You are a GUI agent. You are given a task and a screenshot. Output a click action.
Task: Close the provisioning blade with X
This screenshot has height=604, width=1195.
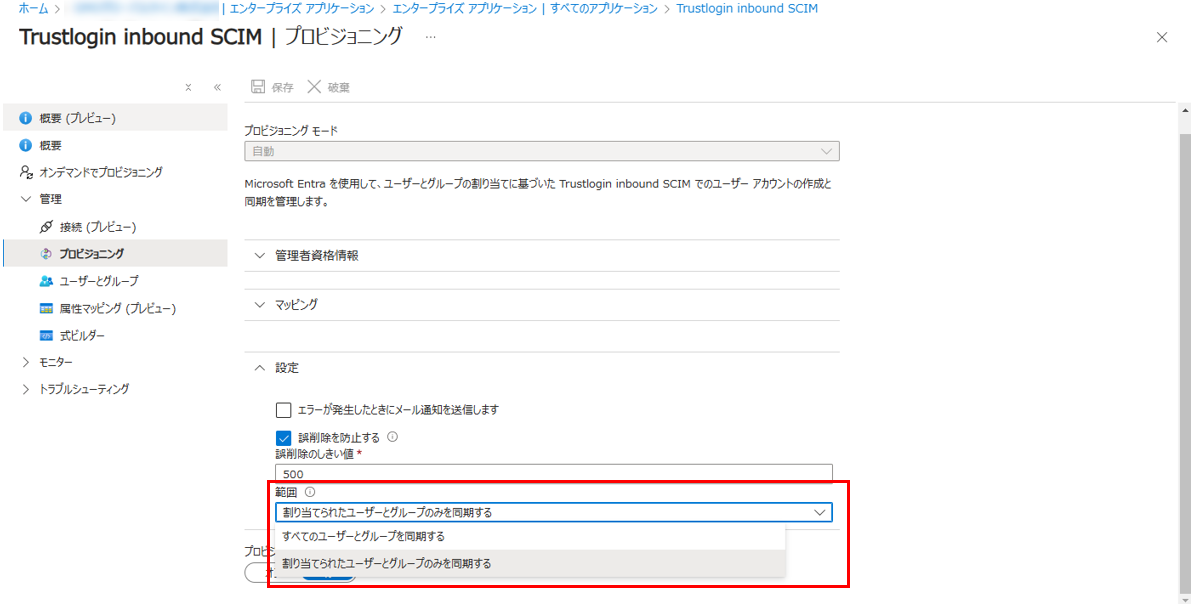(x=1161, y=37)
